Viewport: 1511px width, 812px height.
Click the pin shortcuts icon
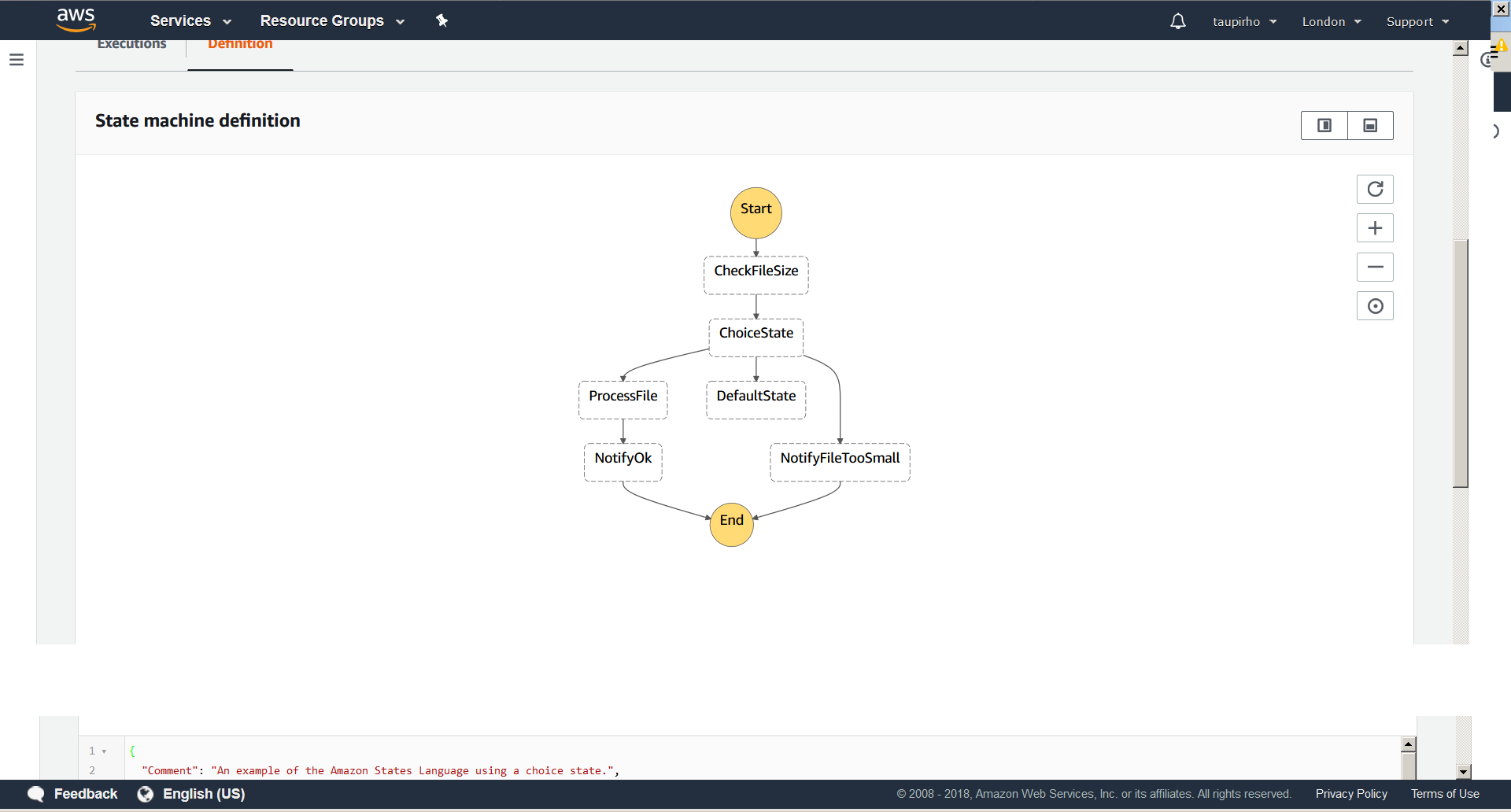pos(441,20)
